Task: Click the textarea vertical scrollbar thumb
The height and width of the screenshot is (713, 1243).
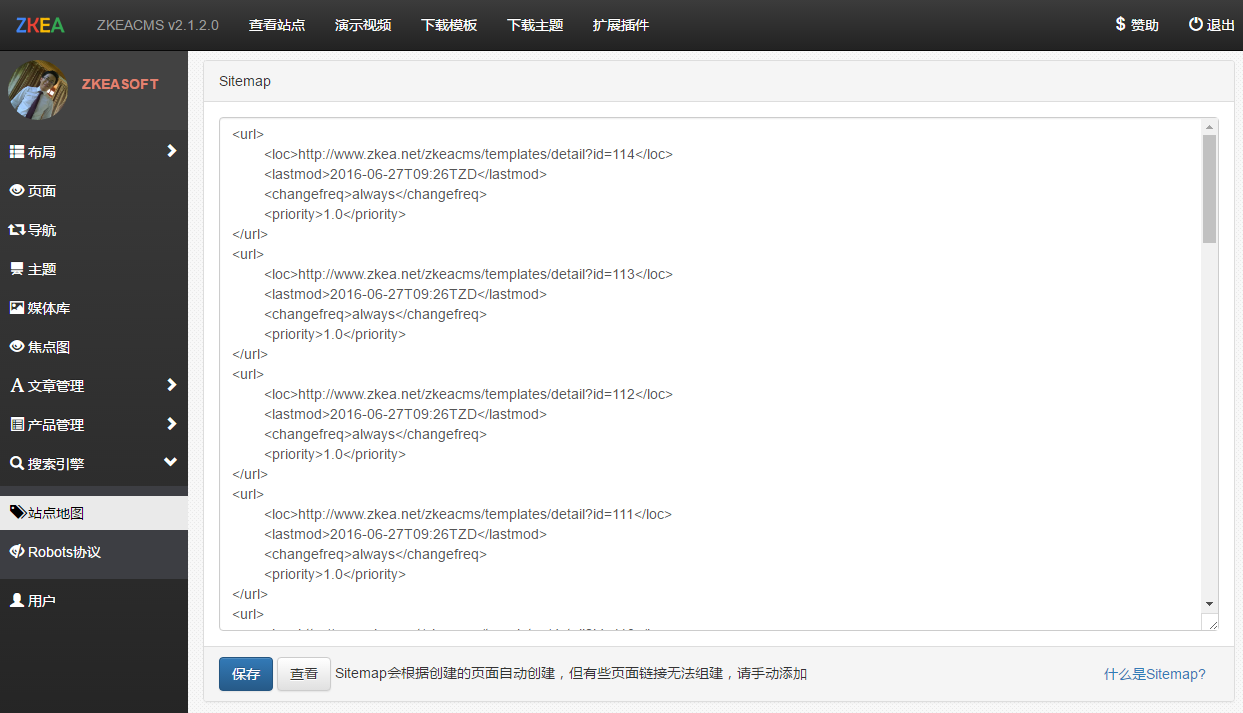Action: tap(1210, 188)
